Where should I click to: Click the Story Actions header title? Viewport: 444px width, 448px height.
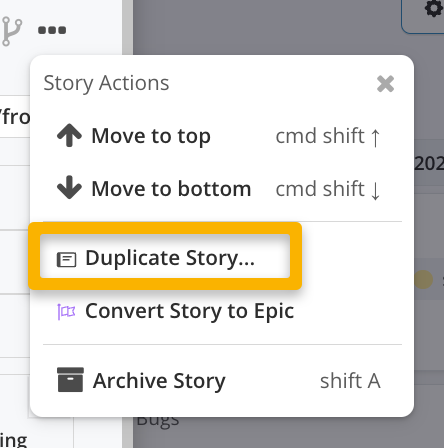(x=106, y=83)
